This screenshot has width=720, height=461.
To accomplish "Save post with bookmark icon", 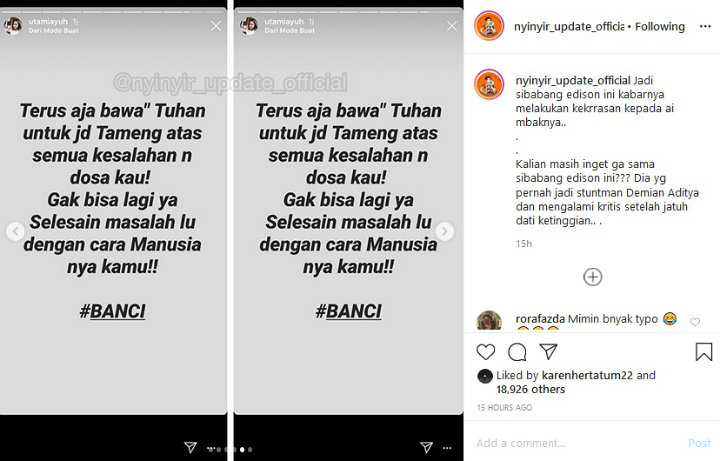I will coord(703,352).
